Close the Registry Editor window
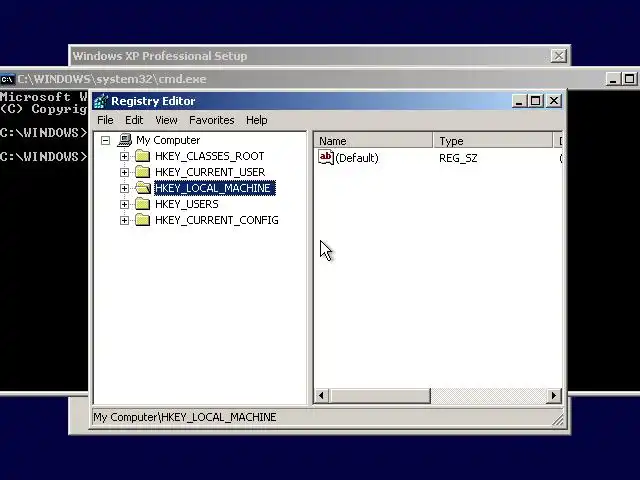This screenshot has height=480, width=640. point(553,101)
